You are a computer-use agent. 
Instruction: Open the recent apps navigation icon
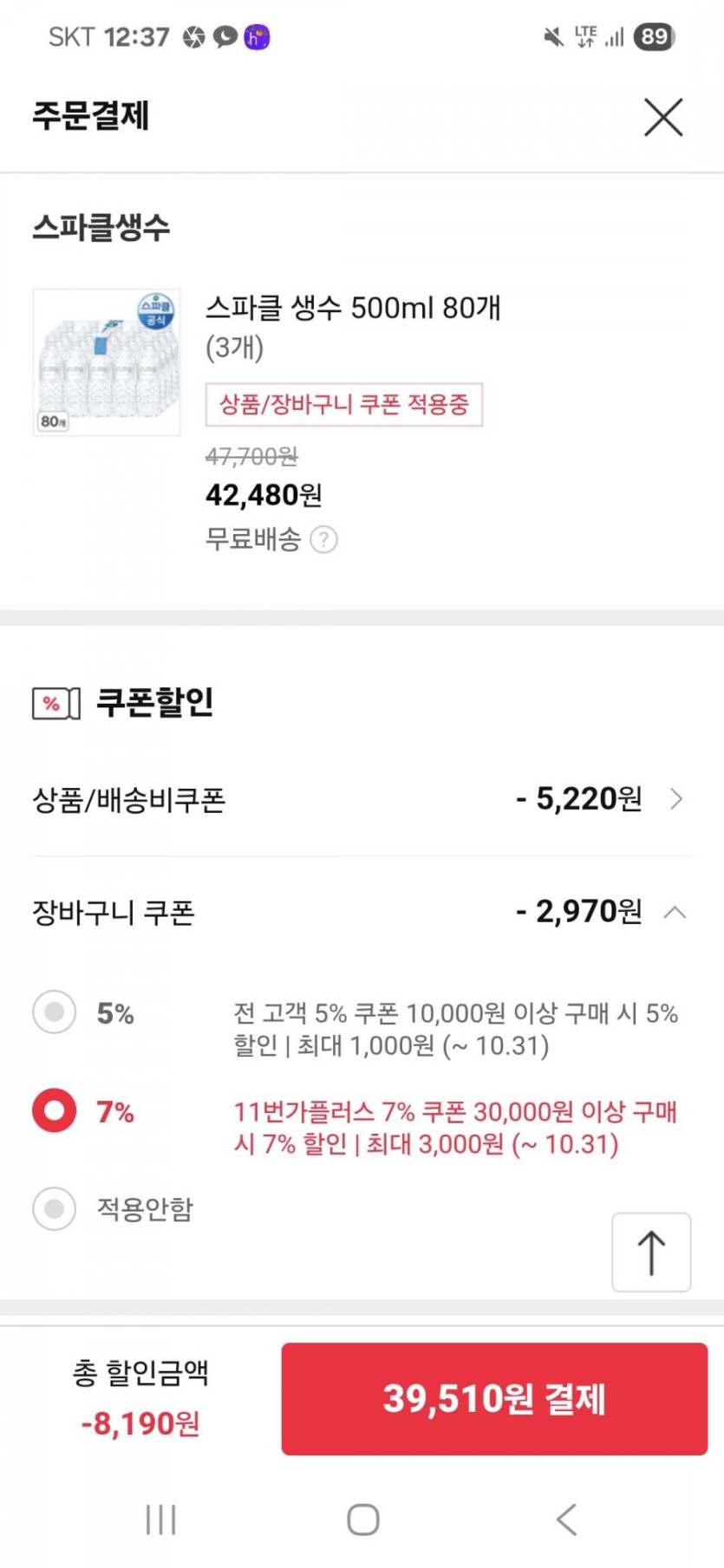[161, 1519]
